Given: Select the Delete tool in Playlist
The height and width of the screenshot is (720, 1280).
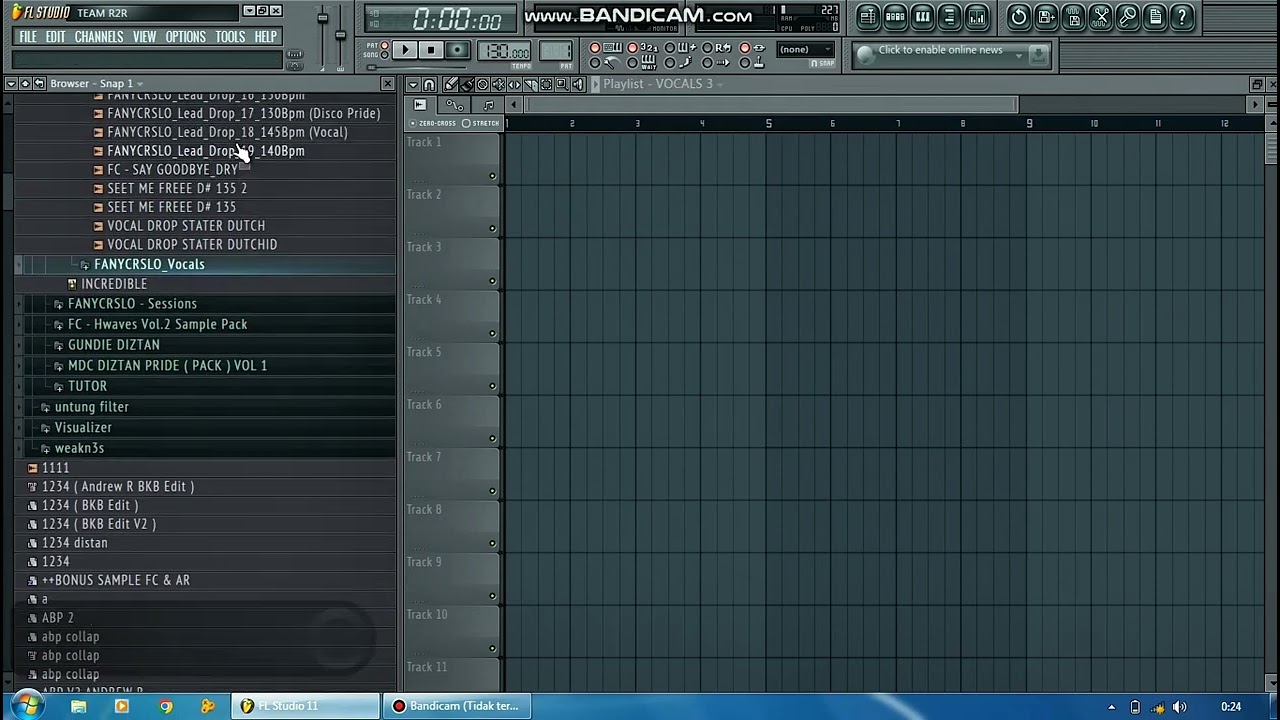Looking at the screenshot, I should 482,84.
